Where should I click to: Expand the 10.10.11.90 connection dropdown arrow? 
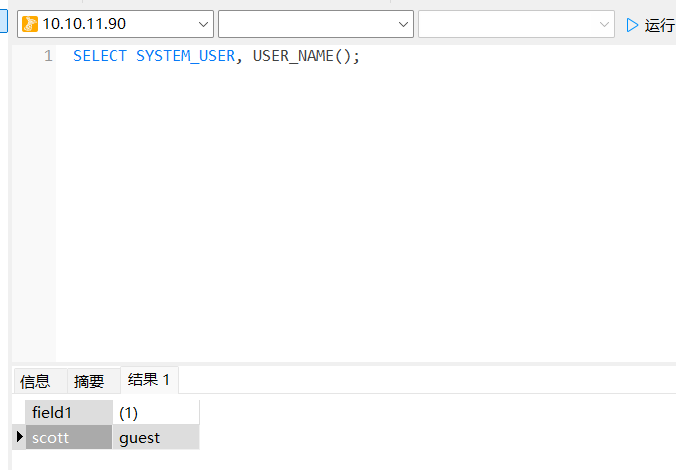point(203,24)
